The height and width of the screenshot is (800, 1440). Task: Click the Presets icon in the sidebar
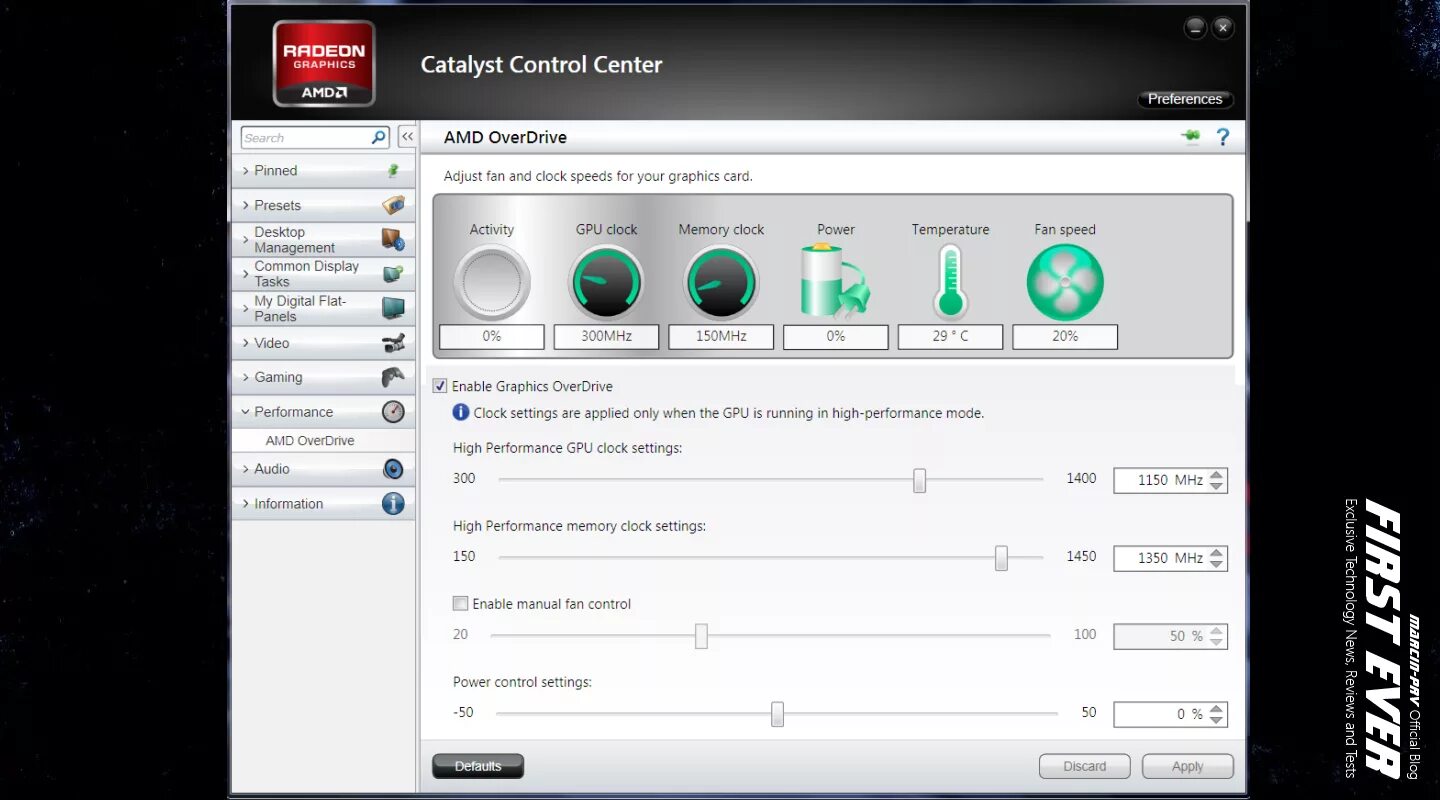click(393, 205)
